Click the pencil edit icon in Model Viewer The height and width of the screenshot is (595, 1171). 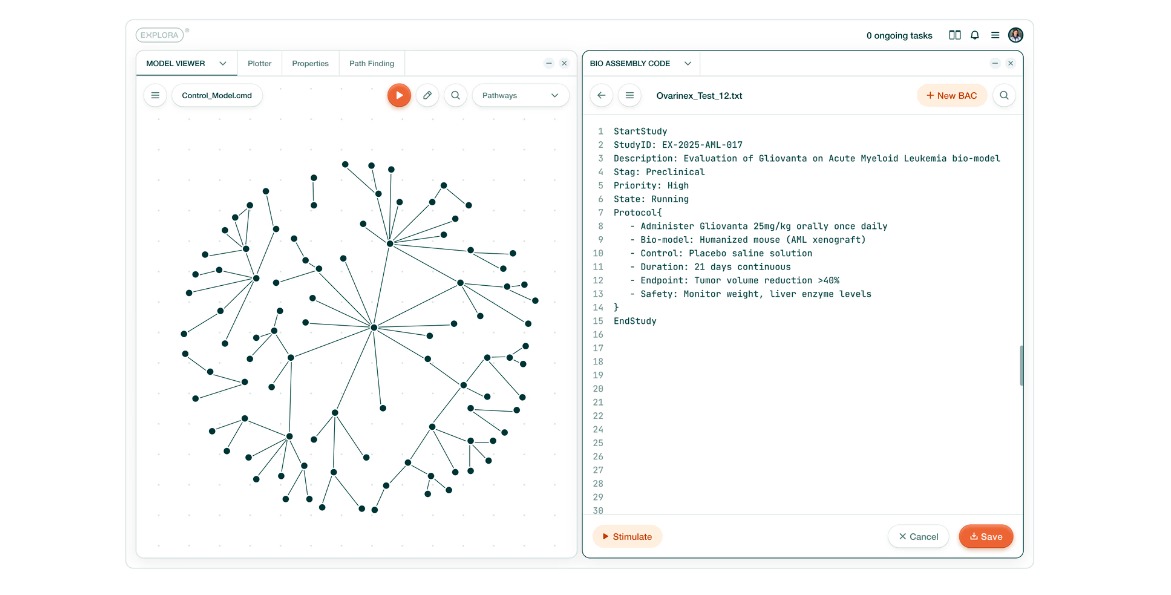coord(427,96)
